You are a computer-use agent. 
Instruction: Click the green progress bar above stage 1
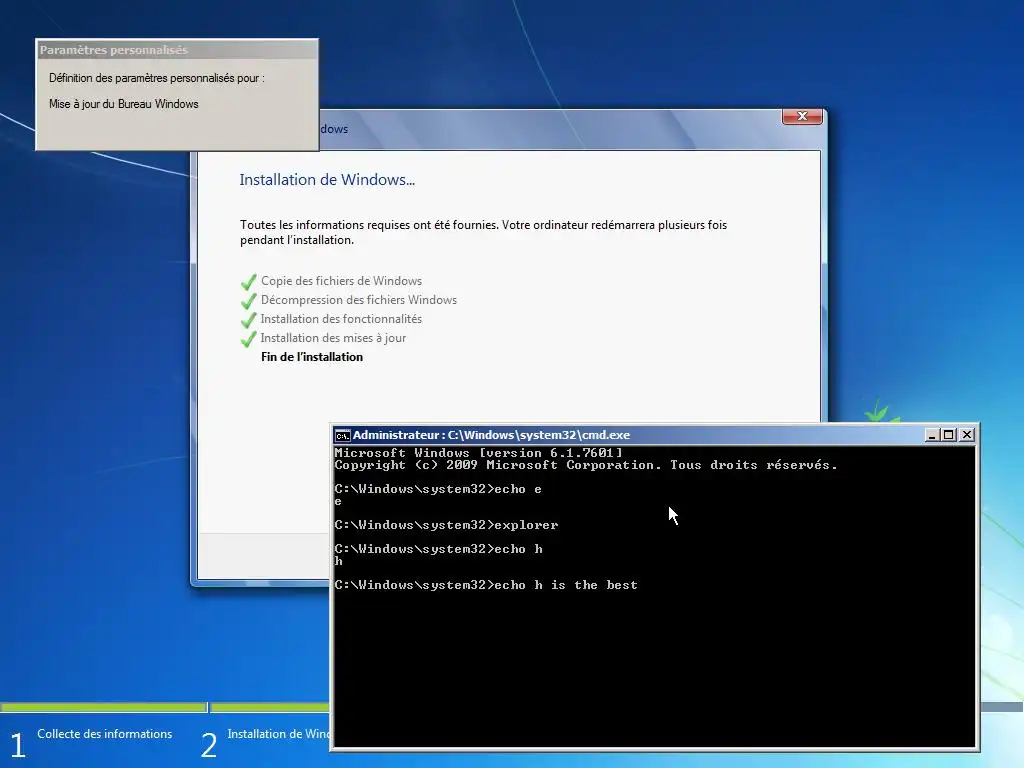click(104, 707)
